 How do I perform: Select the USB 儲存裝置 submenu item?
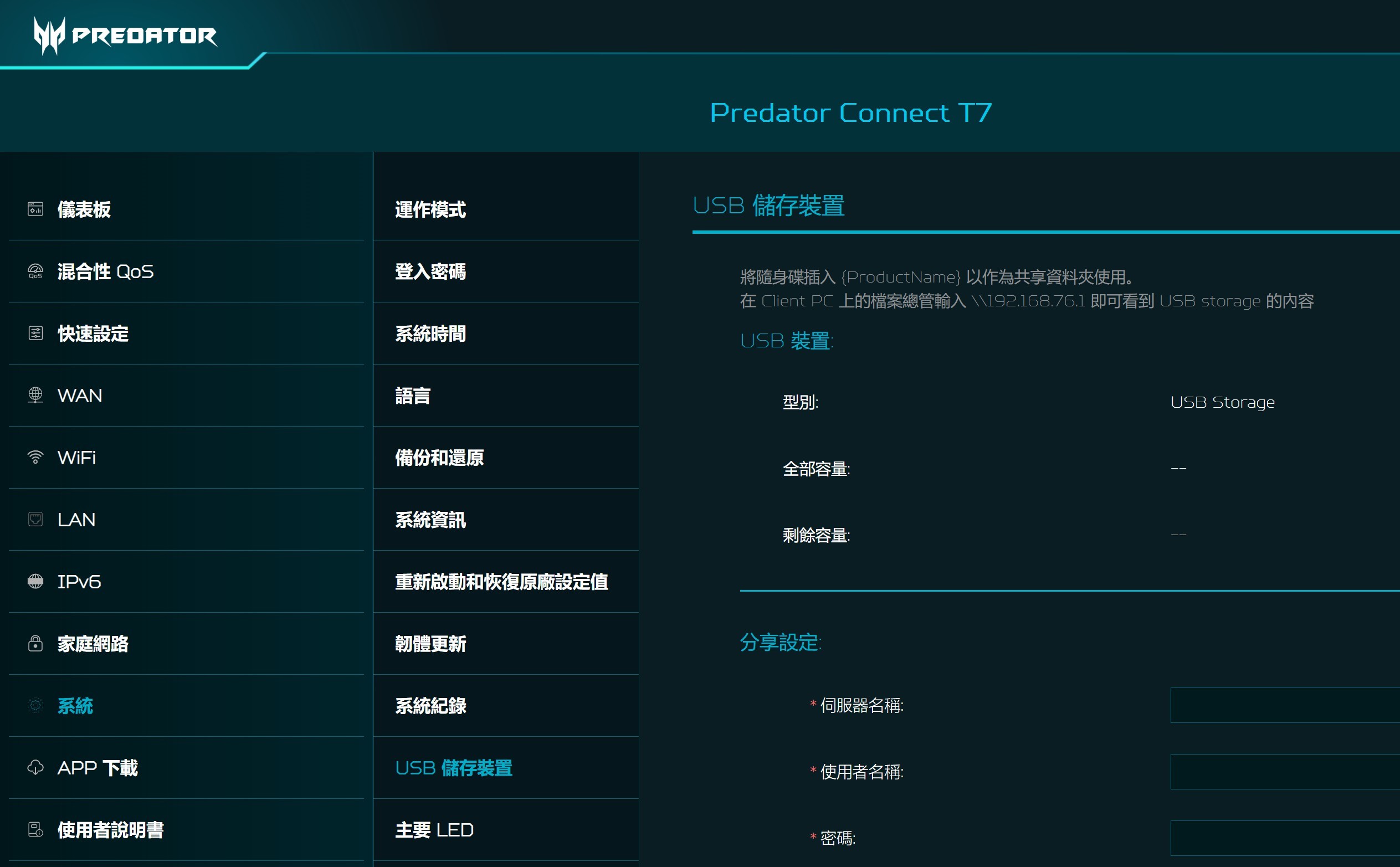(x=506, y=767)
